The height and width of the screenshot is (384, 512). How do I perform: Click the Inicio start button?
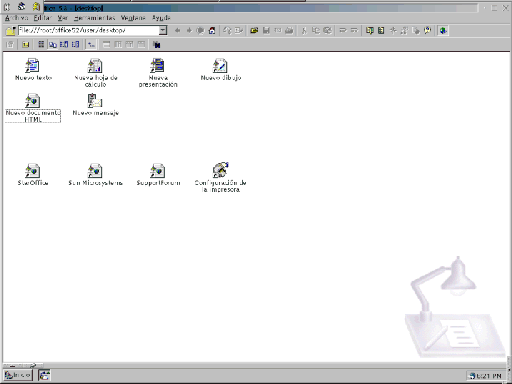18,375
